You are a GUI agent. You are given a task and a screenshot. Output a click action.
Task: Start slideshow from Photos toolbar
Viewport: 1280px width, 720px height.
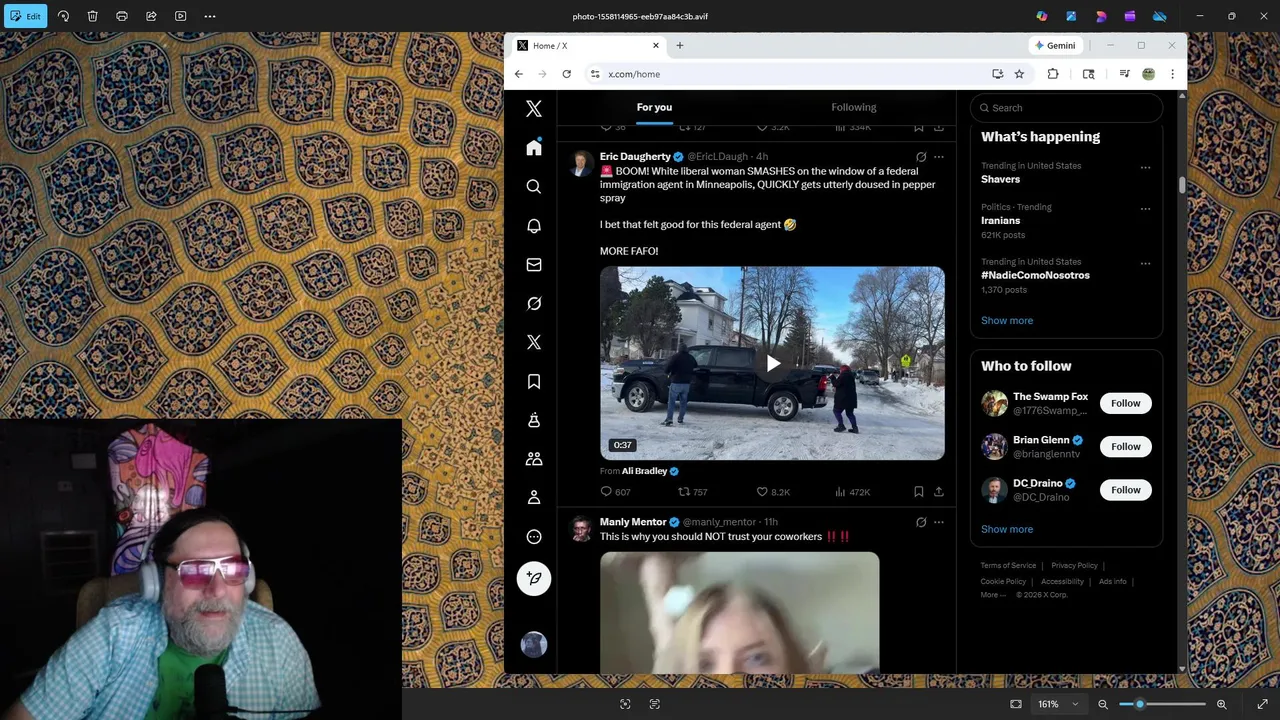point(180,16)
